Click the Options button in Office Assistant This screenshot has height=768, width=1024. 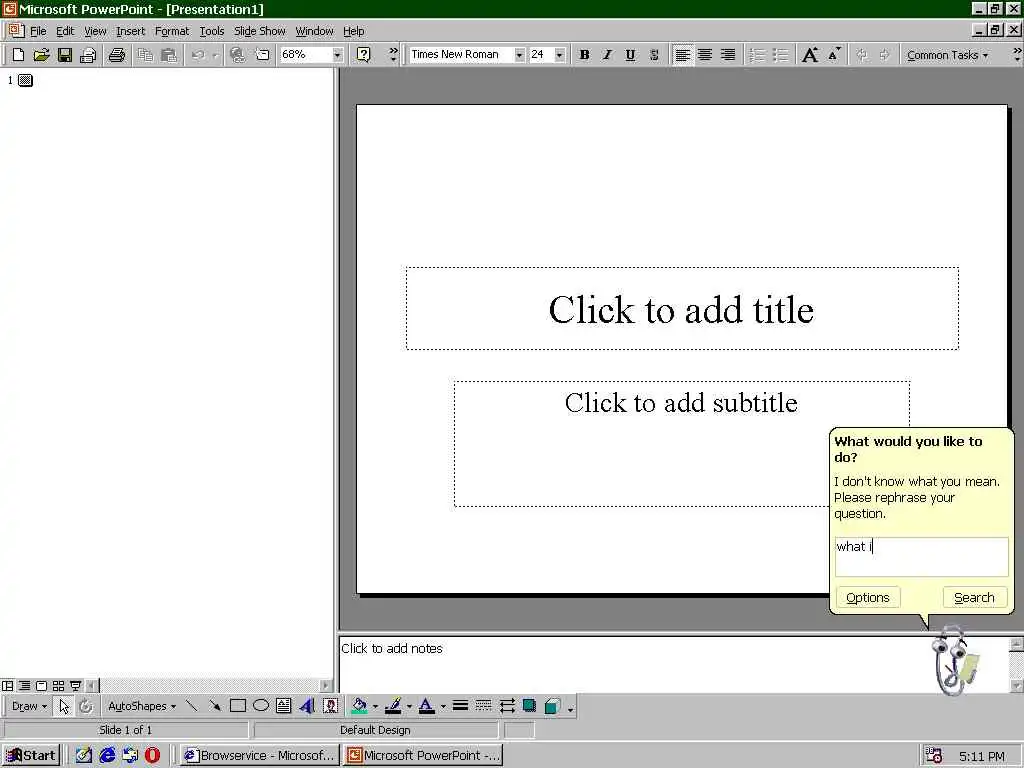click(x=867, y=598)
